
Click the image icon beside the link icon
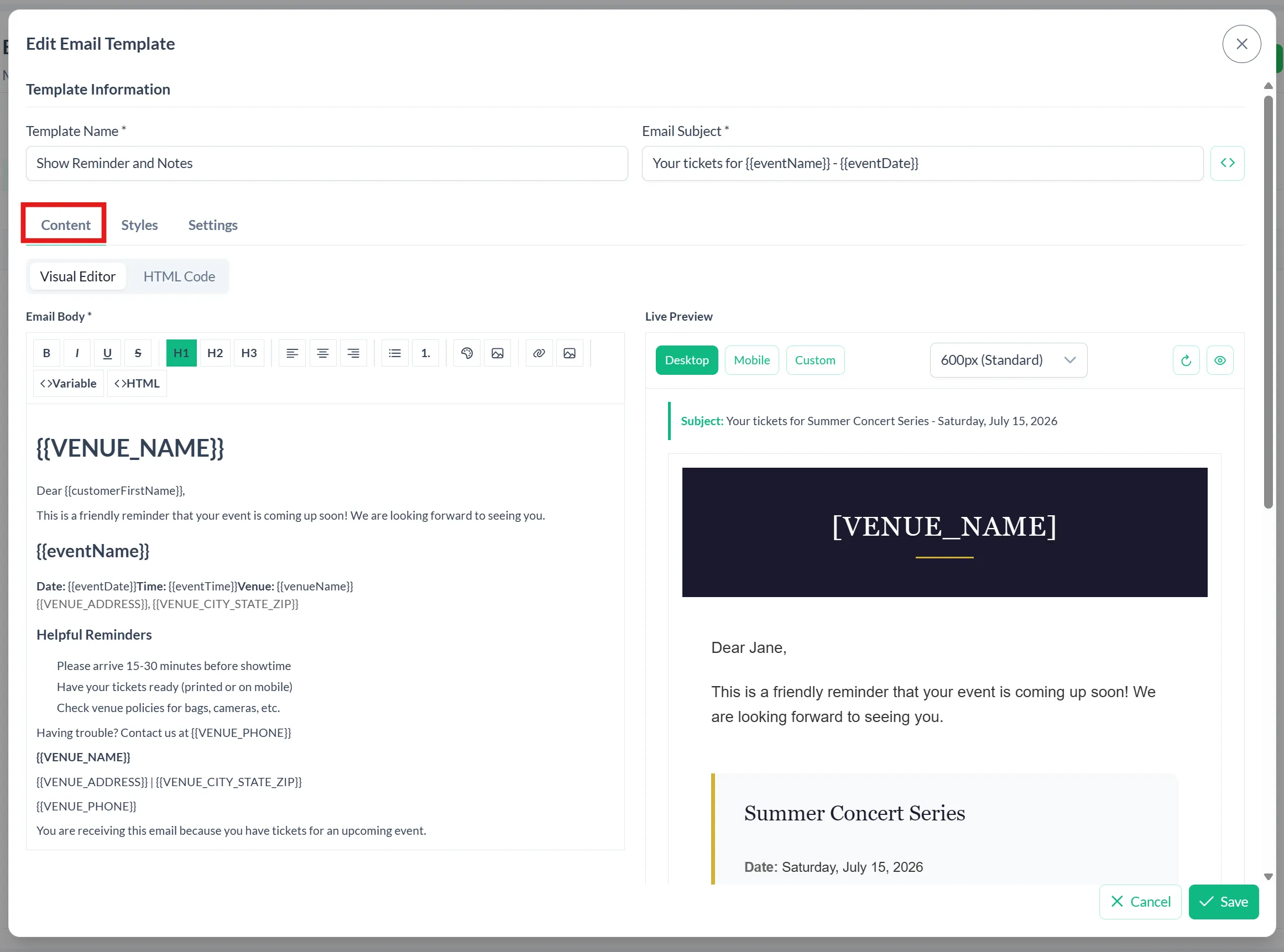570,353
